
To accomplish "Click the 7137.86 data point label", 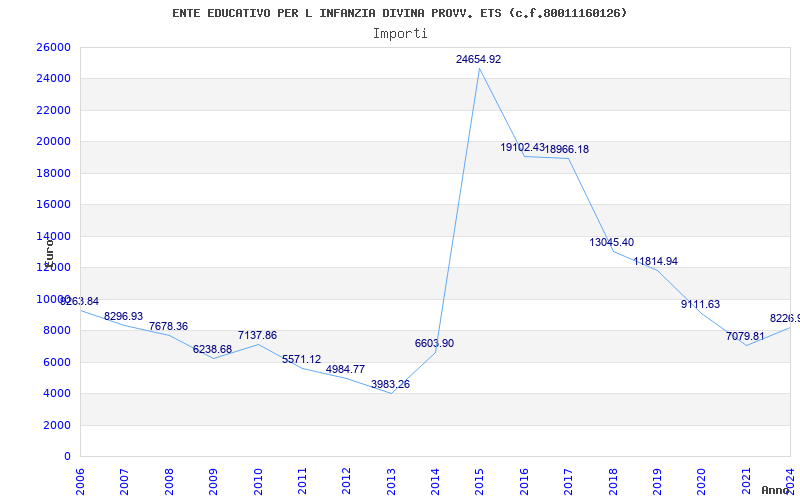I will point(257,335).
